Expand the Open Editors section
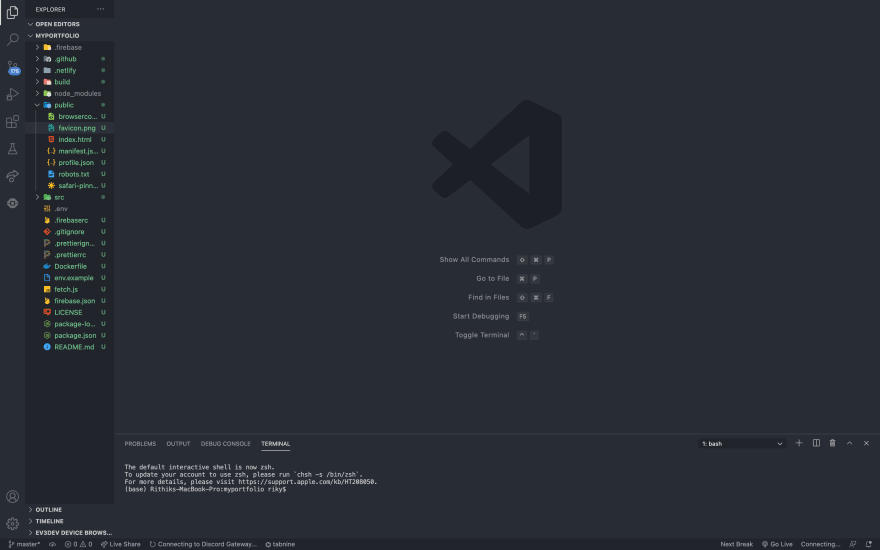The image size is (880, 550). 70,24
